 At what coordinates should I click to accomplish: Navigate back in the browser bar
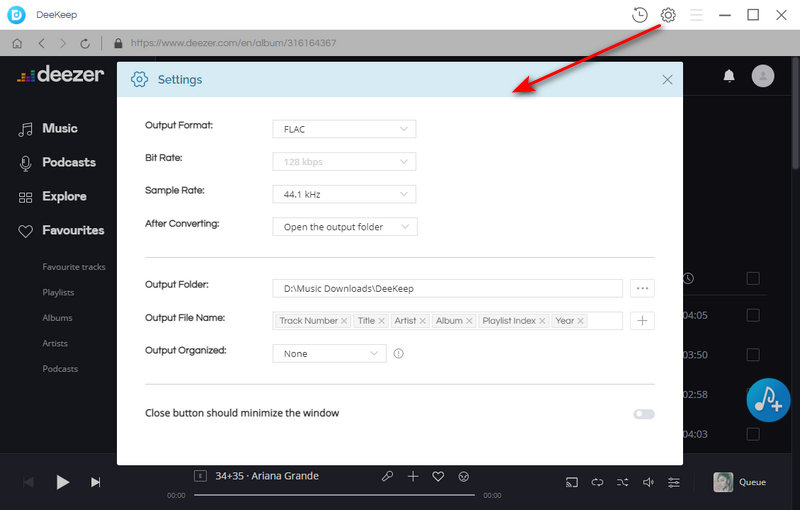pos(42,43)
